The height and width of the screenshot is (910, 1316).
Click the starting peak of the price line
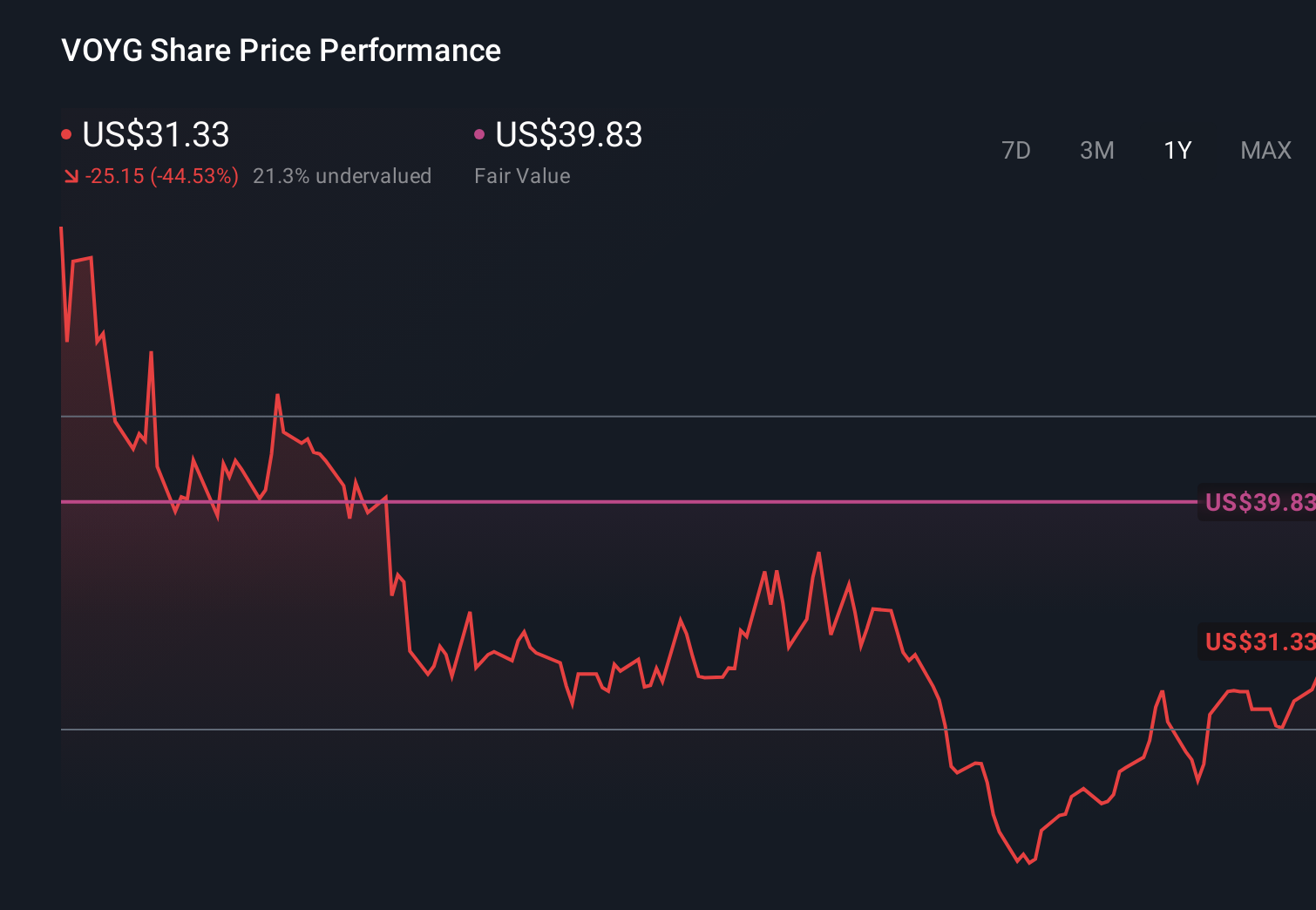pos(61,228)
